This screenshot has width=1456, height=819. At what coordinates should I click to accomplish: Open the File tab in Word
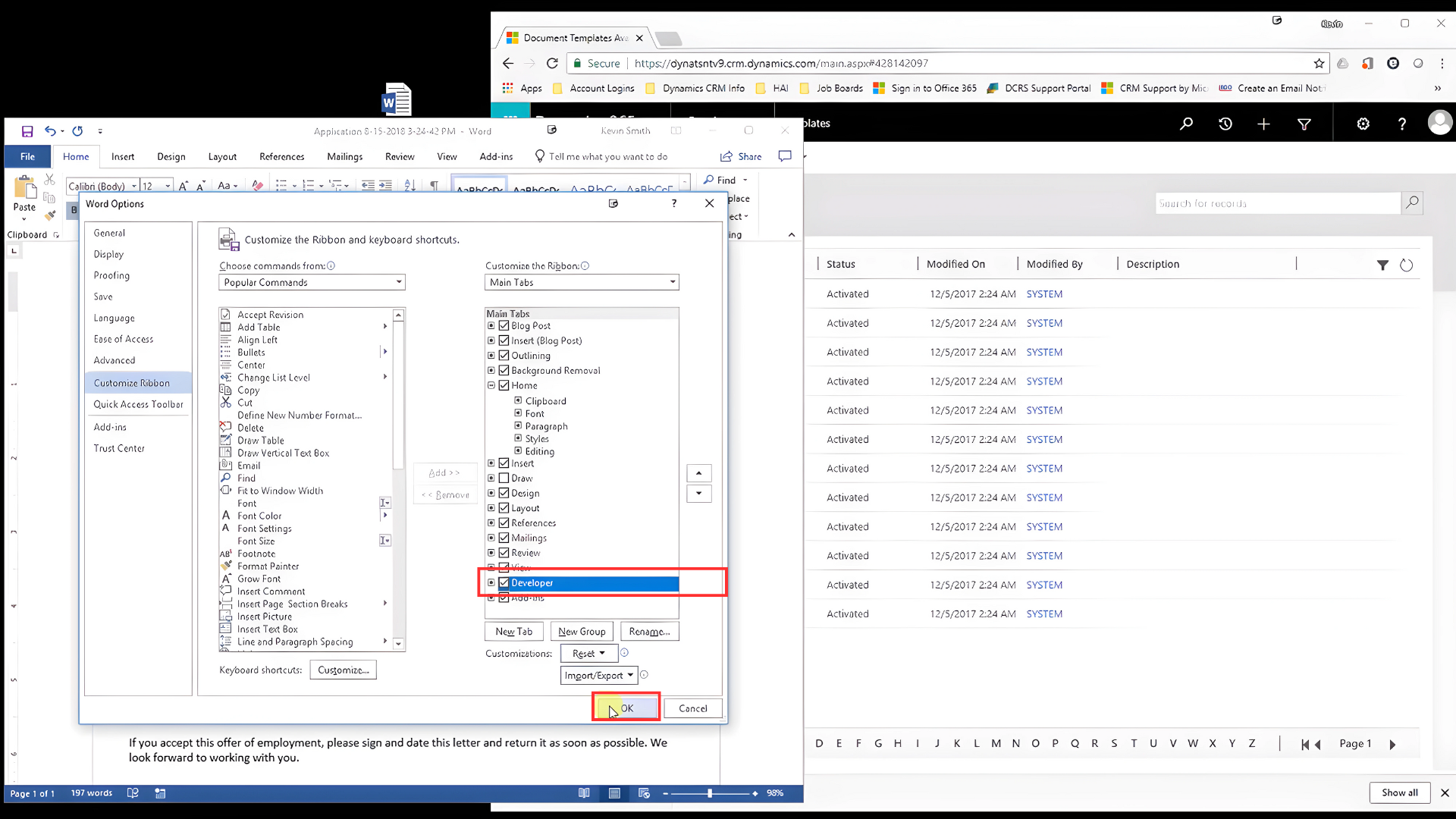coord(27,156)
